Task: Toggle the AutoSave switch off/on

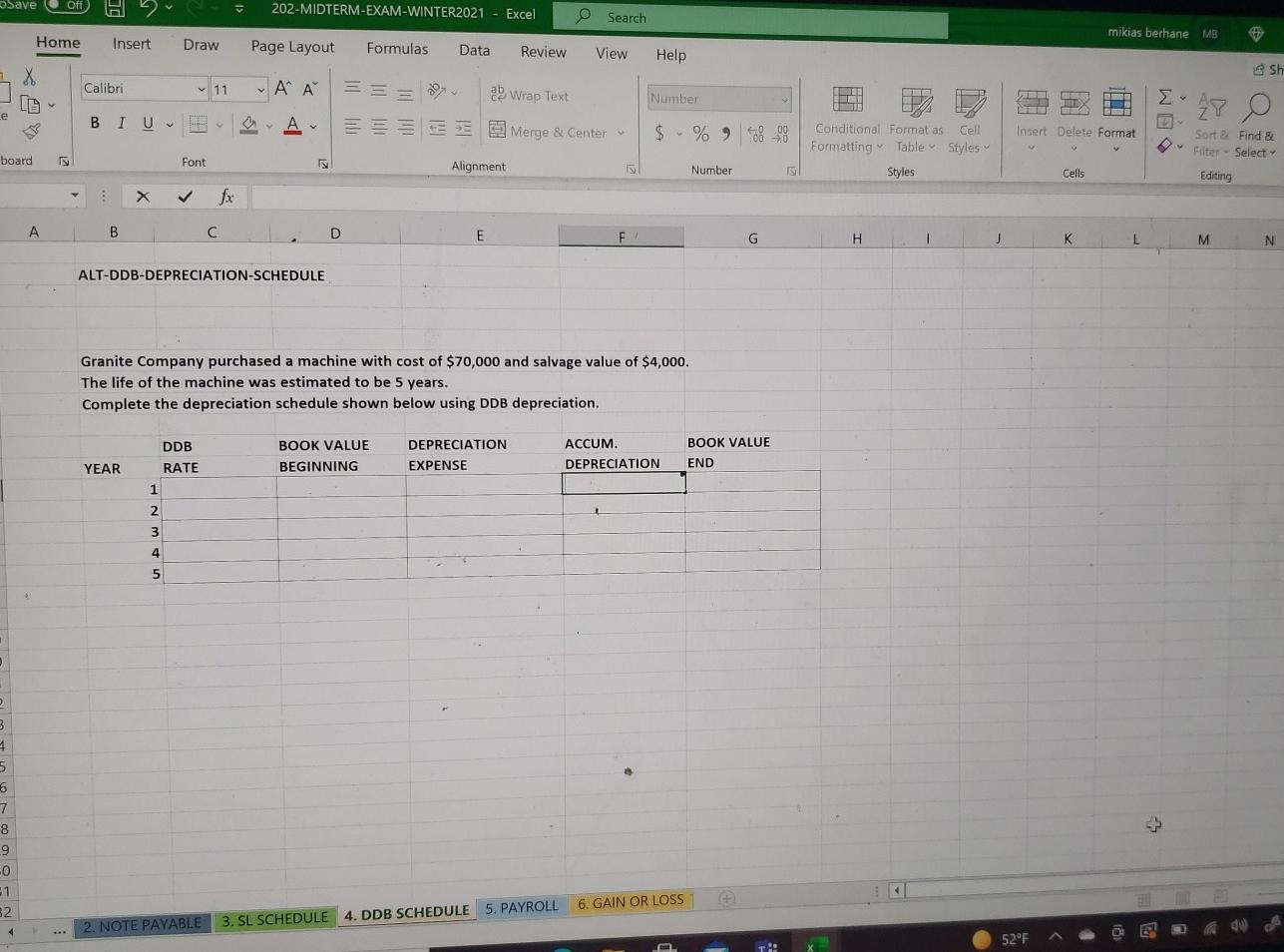Action: click(x=67, y=6)
